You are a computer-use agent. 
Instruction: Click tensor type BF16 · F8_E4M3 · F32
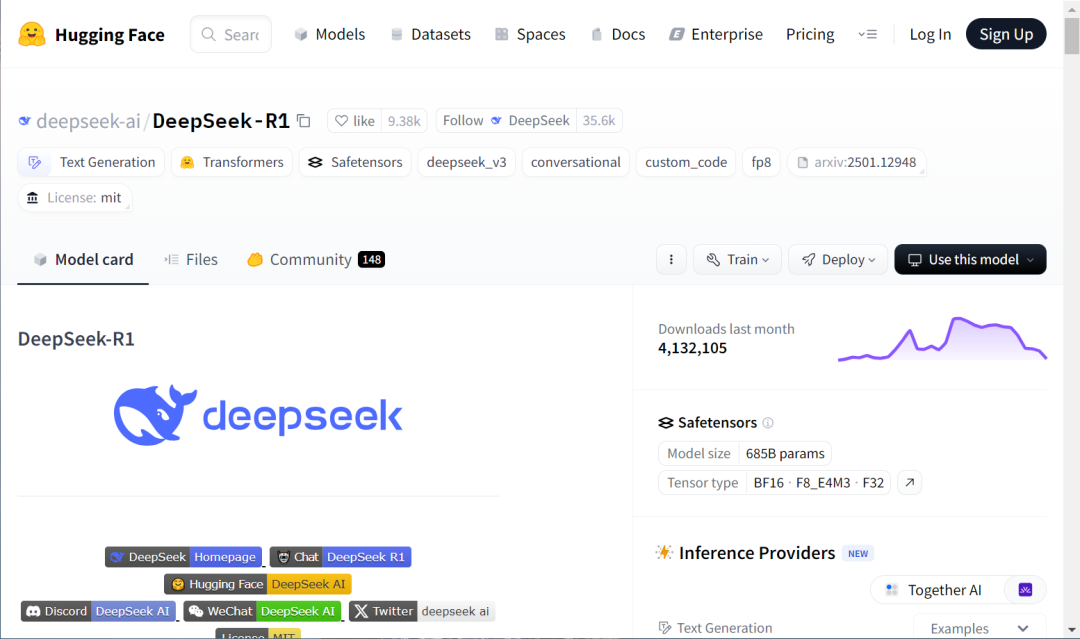click(x=818, y=483)
